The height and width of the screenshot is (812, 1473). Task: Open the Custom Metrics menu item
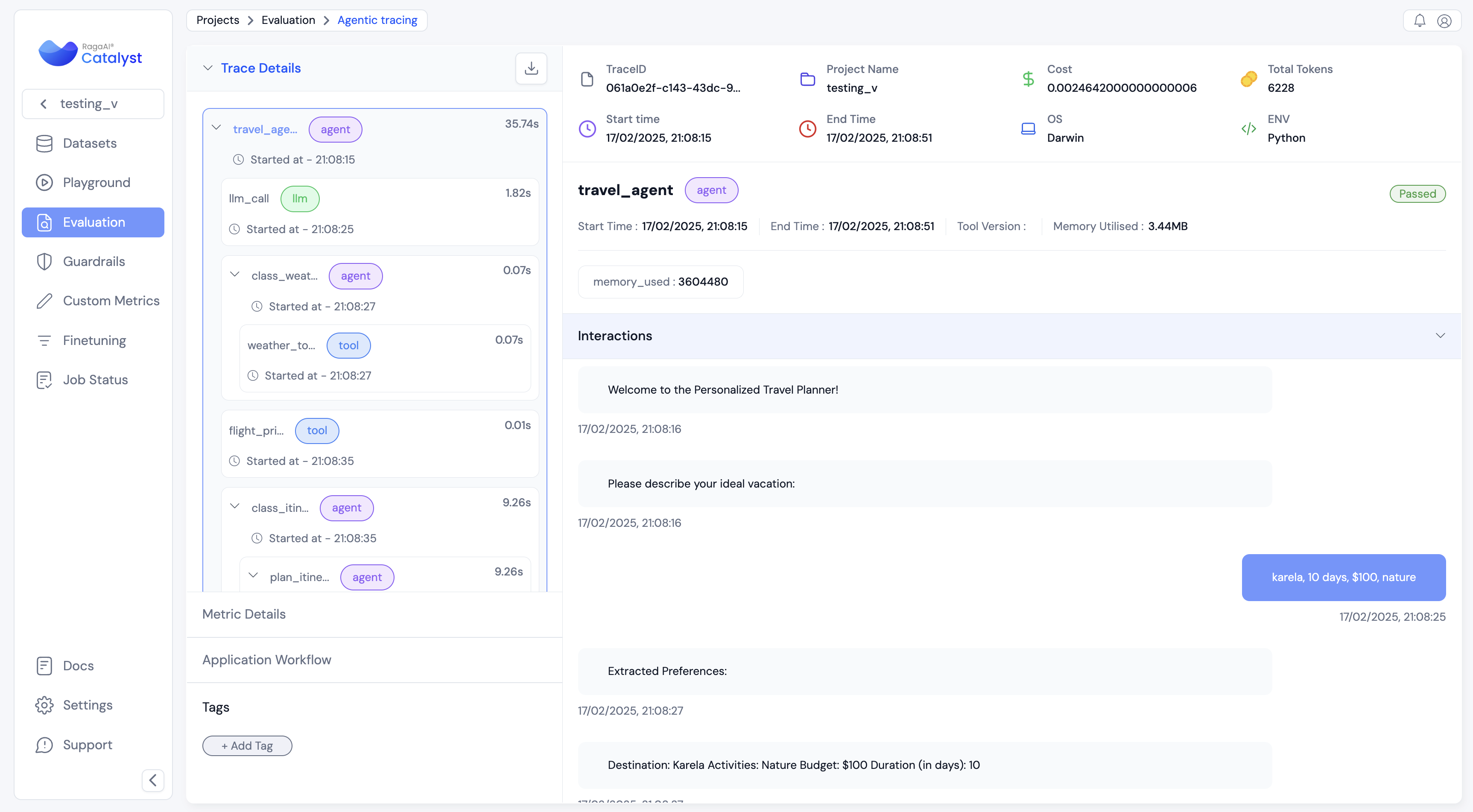(x=111, y=301)
